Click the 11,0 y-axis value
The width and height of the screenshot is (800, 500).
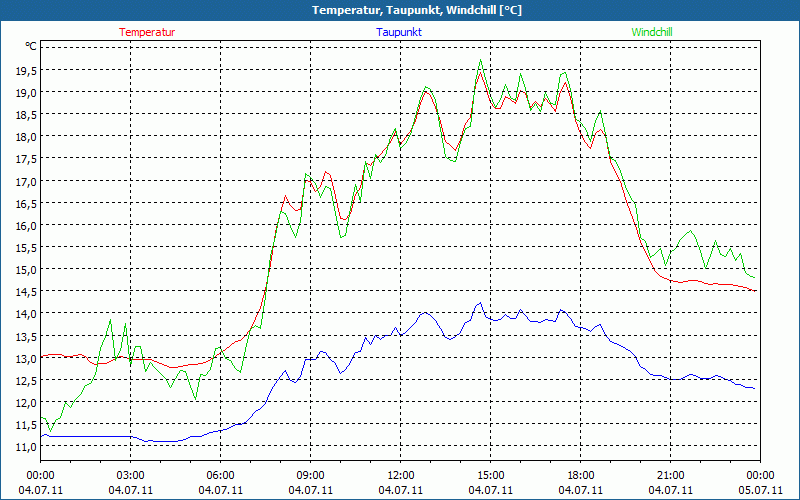point(26,447)
